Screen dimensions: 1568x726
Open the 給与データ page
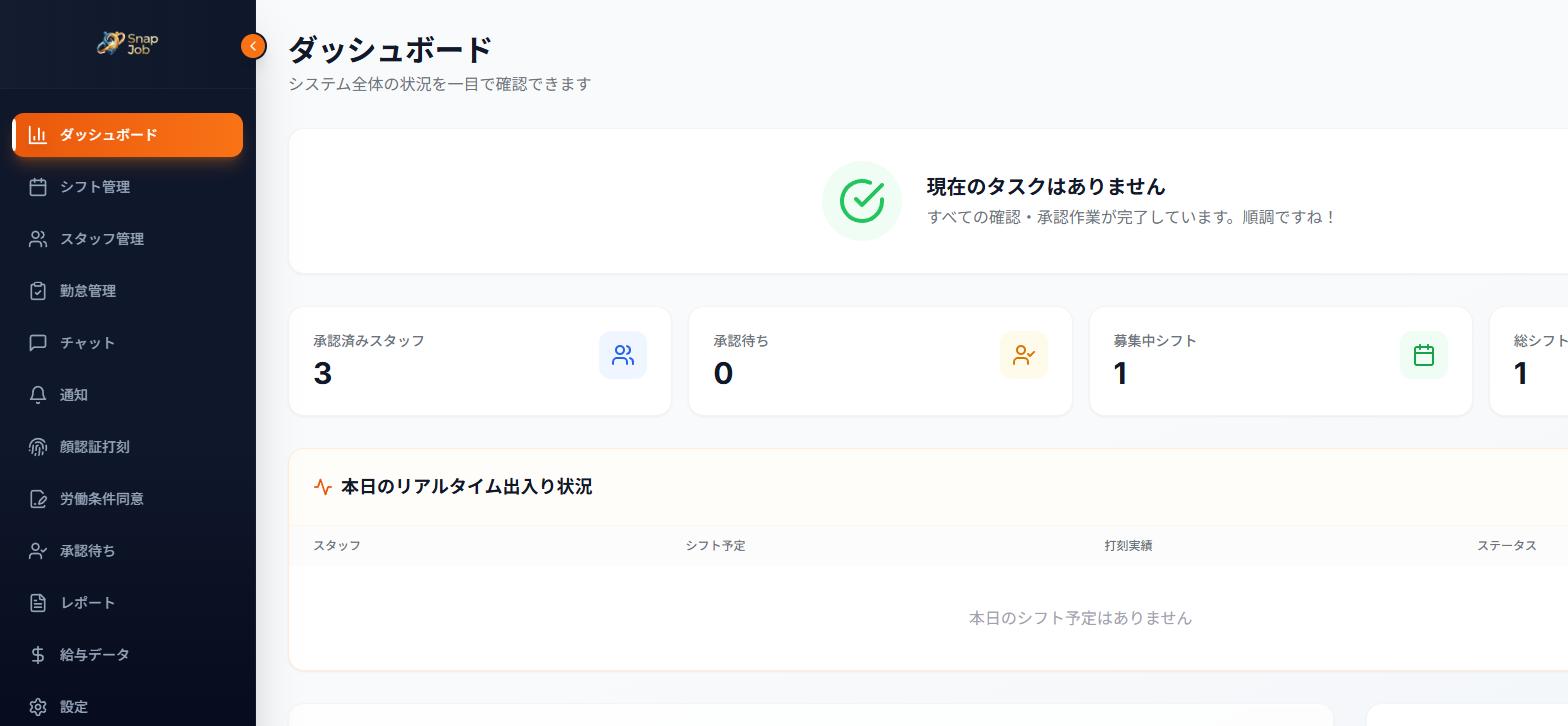(x=127, y=655)
